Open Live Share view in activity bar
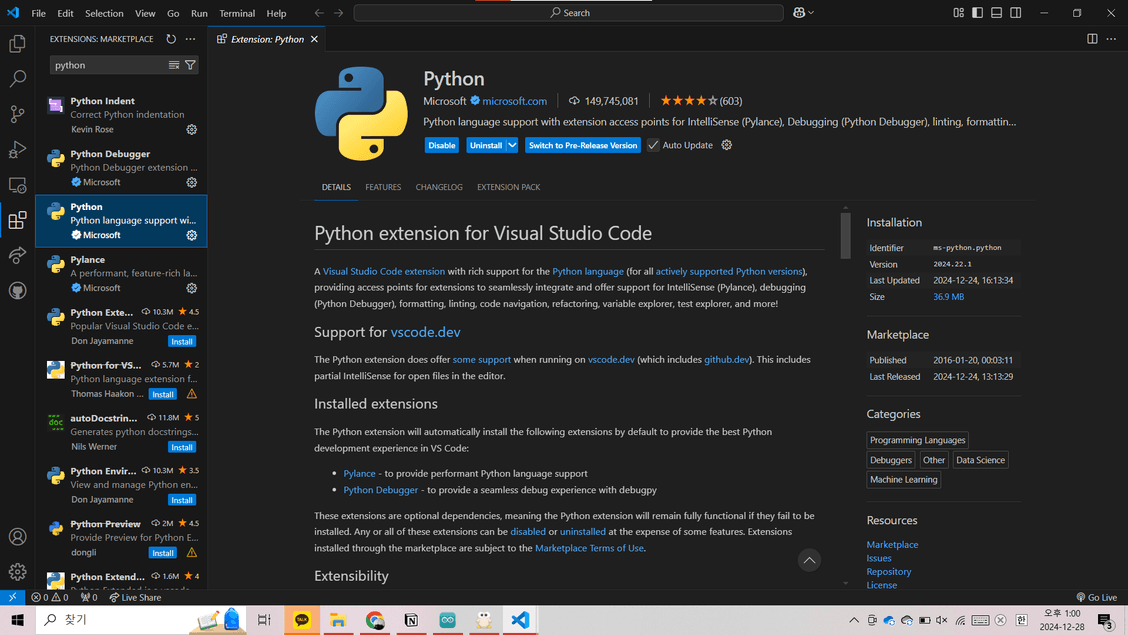 click(x=17, y=255)
